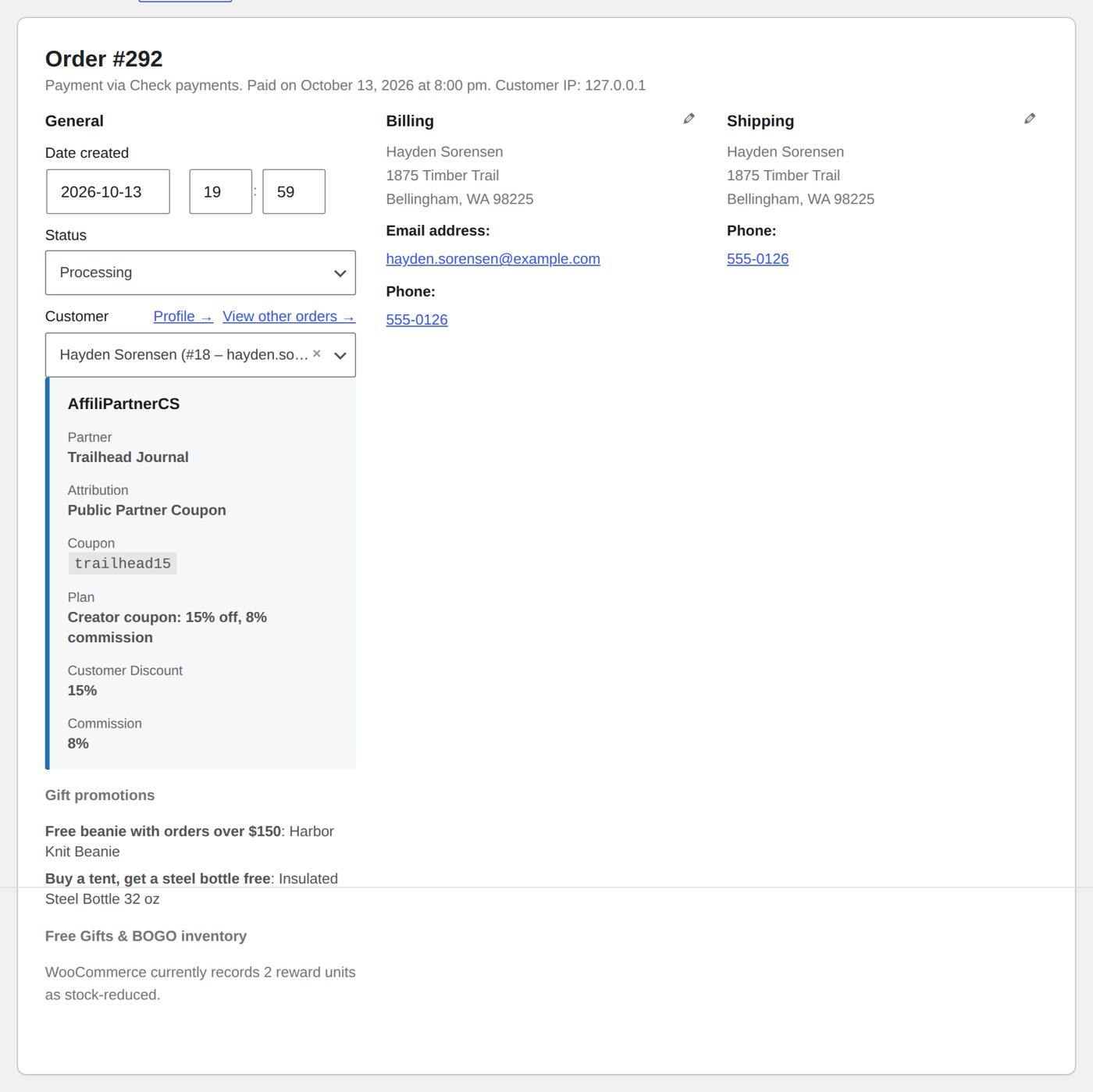The width and height of the screenshot is (1093, 1092).
Task: Select the Commission 8% value
Action: click(78, 744)
